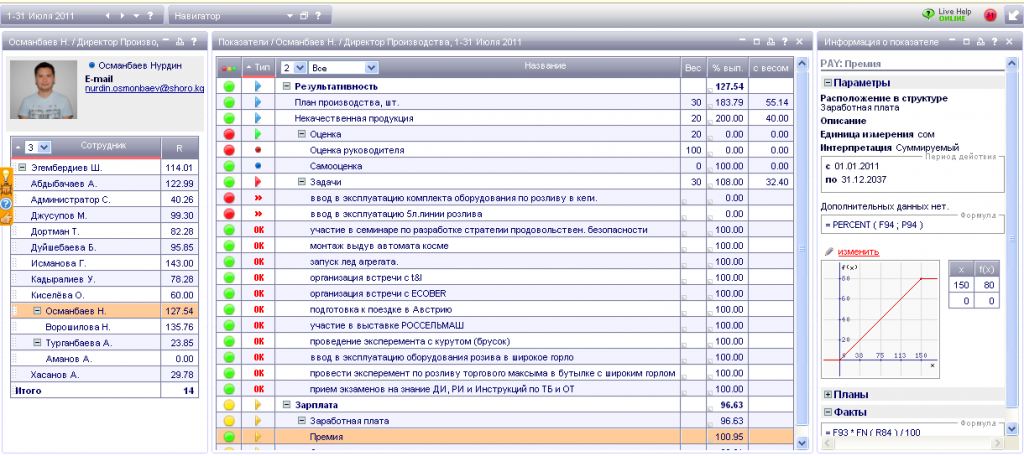The image size is (1024, 456).
Task: Collapse Турганбаева А. tree node
Action: [x=37, y=343]
